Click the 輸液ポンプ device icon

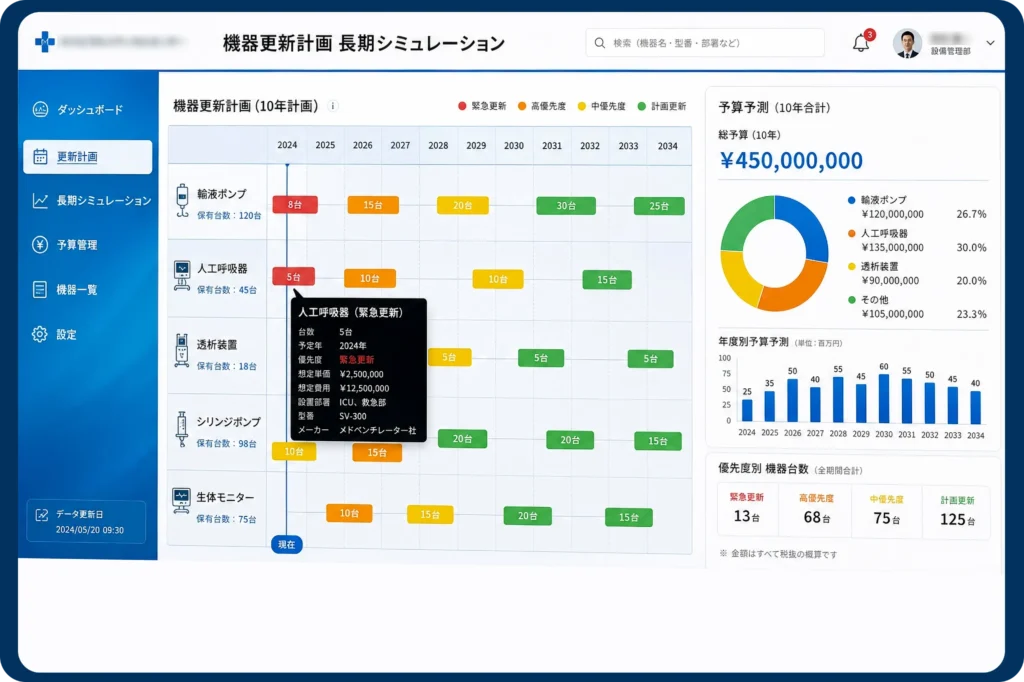182,201
